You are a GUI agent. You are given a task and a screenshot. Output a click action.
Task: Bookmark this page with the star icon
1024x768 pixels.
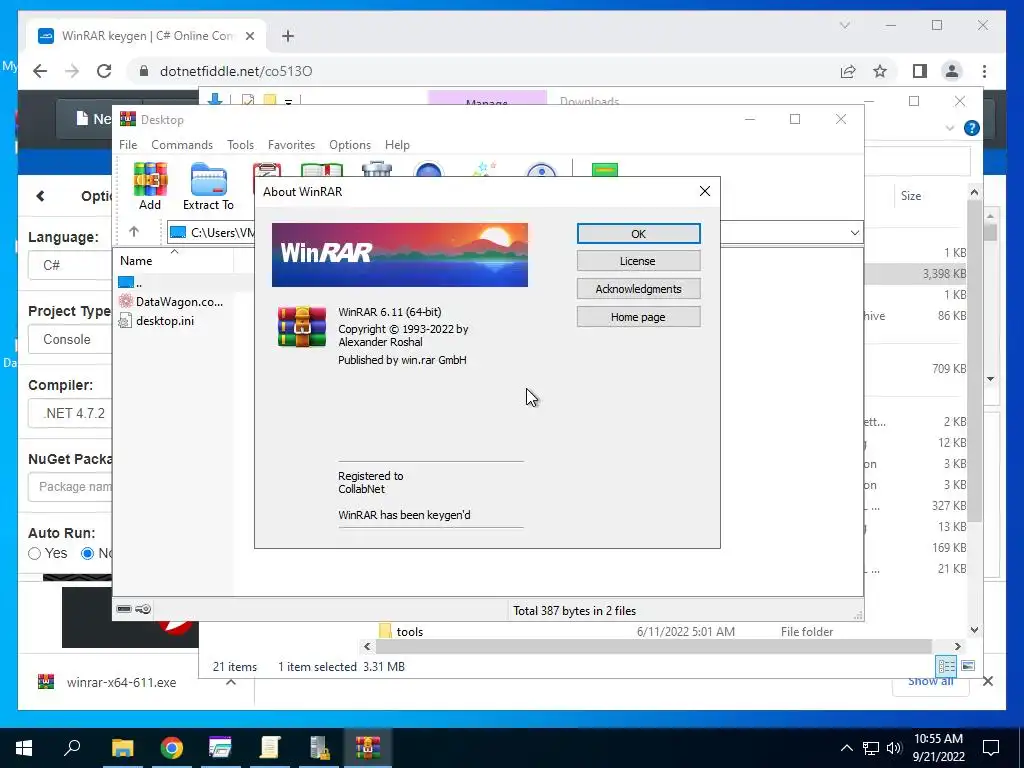pos(880,71)
